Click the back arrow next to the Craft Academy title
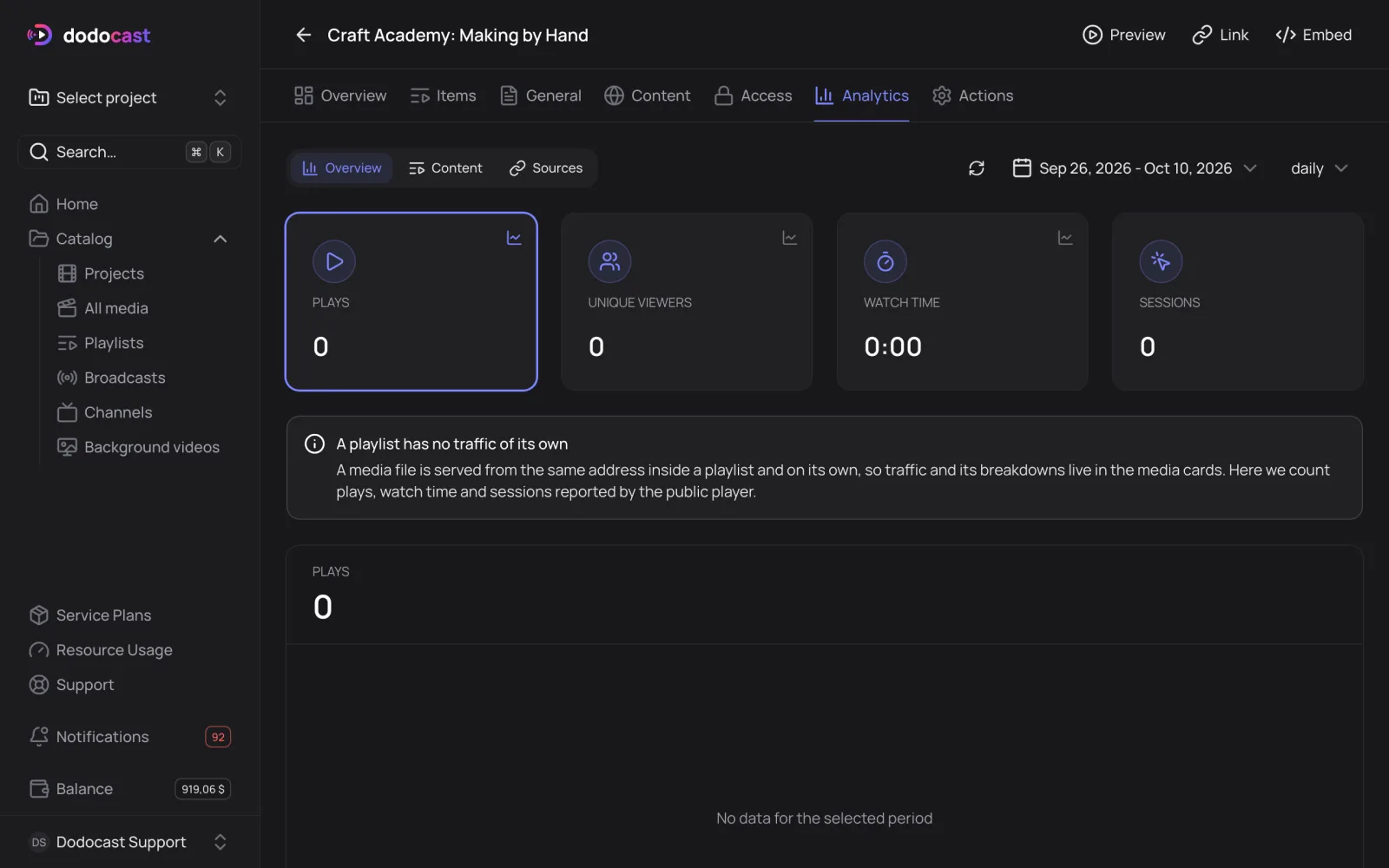1389x868 pixels. coord(303,35)
